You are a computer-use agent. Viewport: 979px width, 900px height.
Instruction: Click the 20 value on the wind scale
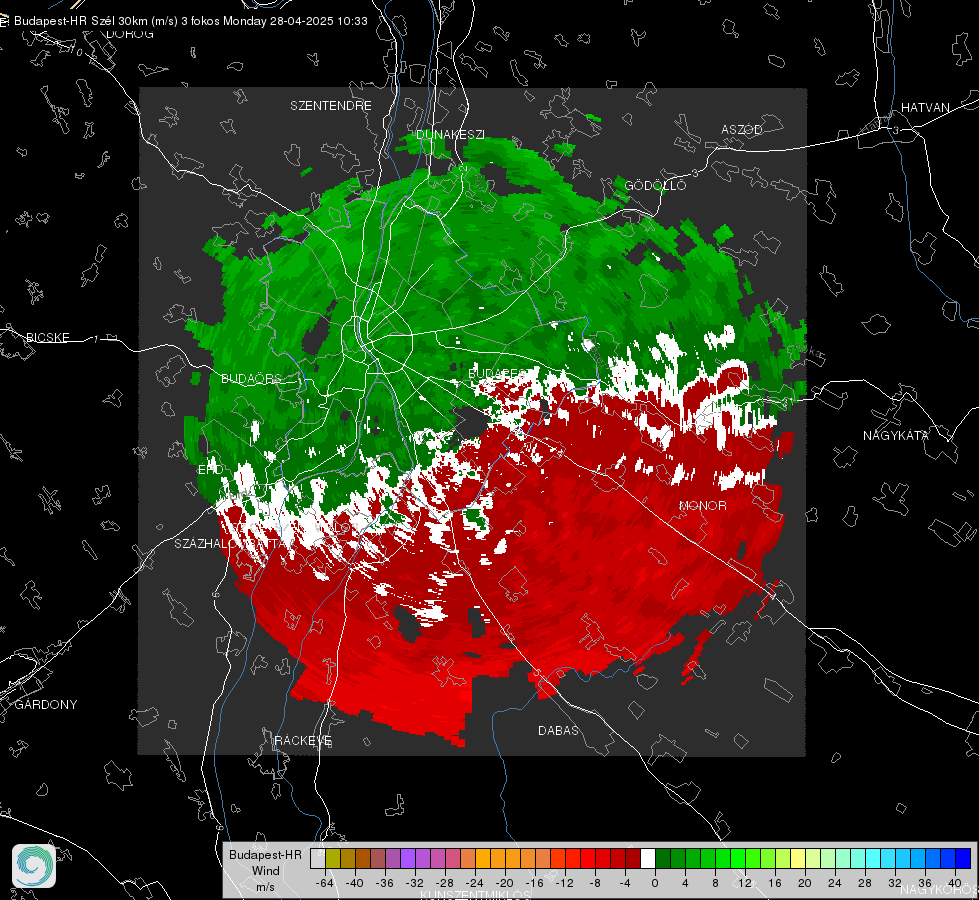tap(805, 883)
